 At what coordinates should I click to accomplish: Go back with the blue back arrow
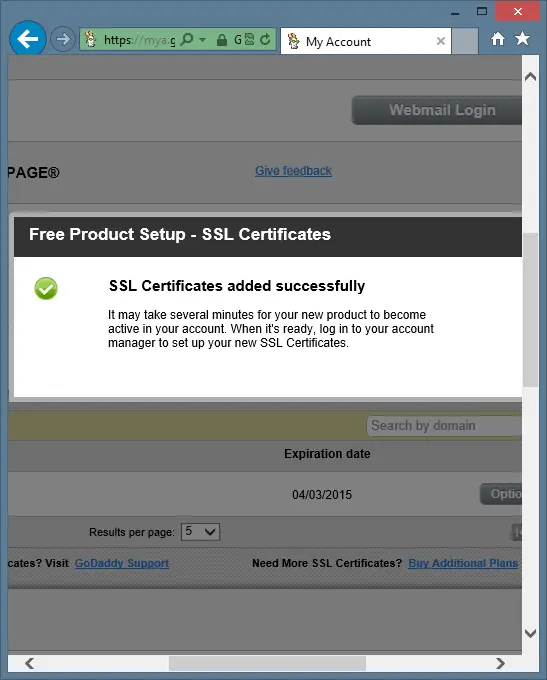pos(28,39)
